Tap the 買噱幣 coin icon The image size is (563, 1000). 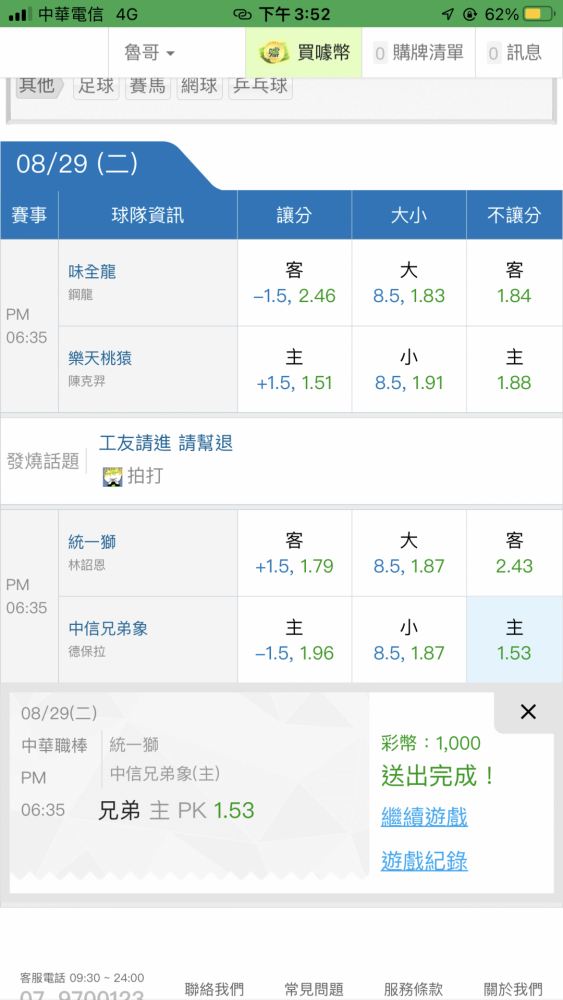(274, 53)
